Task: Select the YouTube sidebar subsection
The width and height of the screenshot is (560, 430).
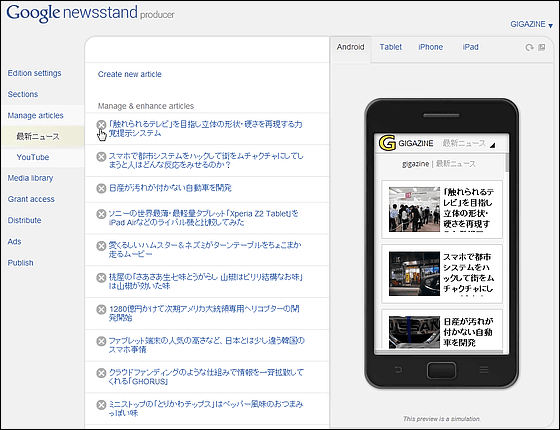Action: click(x=32, y=157)
